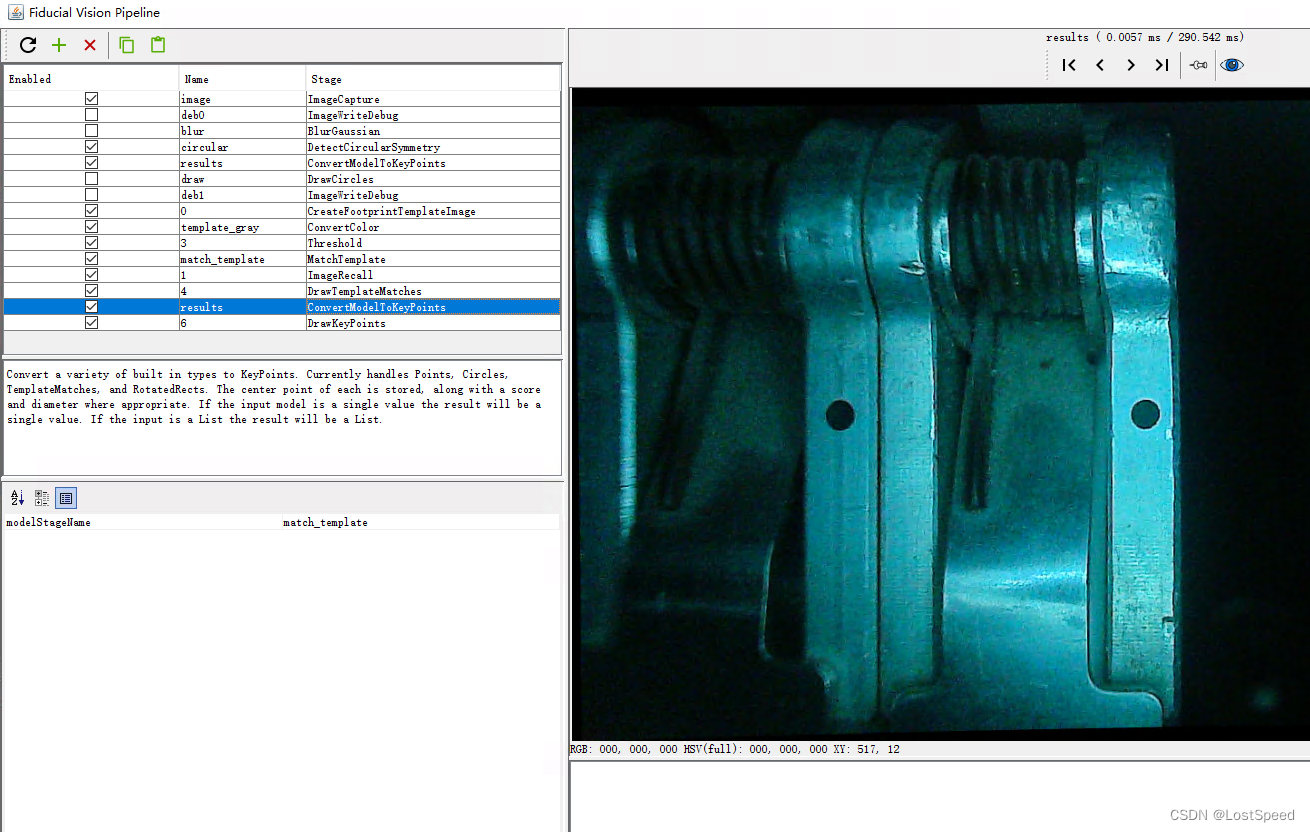Show the previous stage result
This screenshot has width=1310, height=832.
pos(1100,65)
